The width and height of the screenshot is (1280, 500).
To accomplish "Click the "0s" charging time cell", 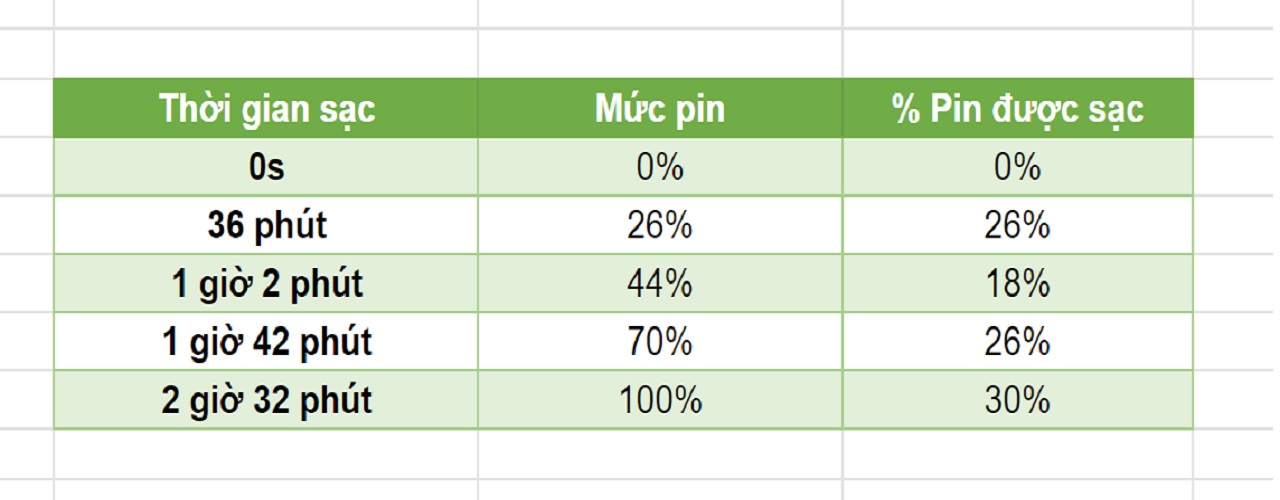I will (266, 167).
